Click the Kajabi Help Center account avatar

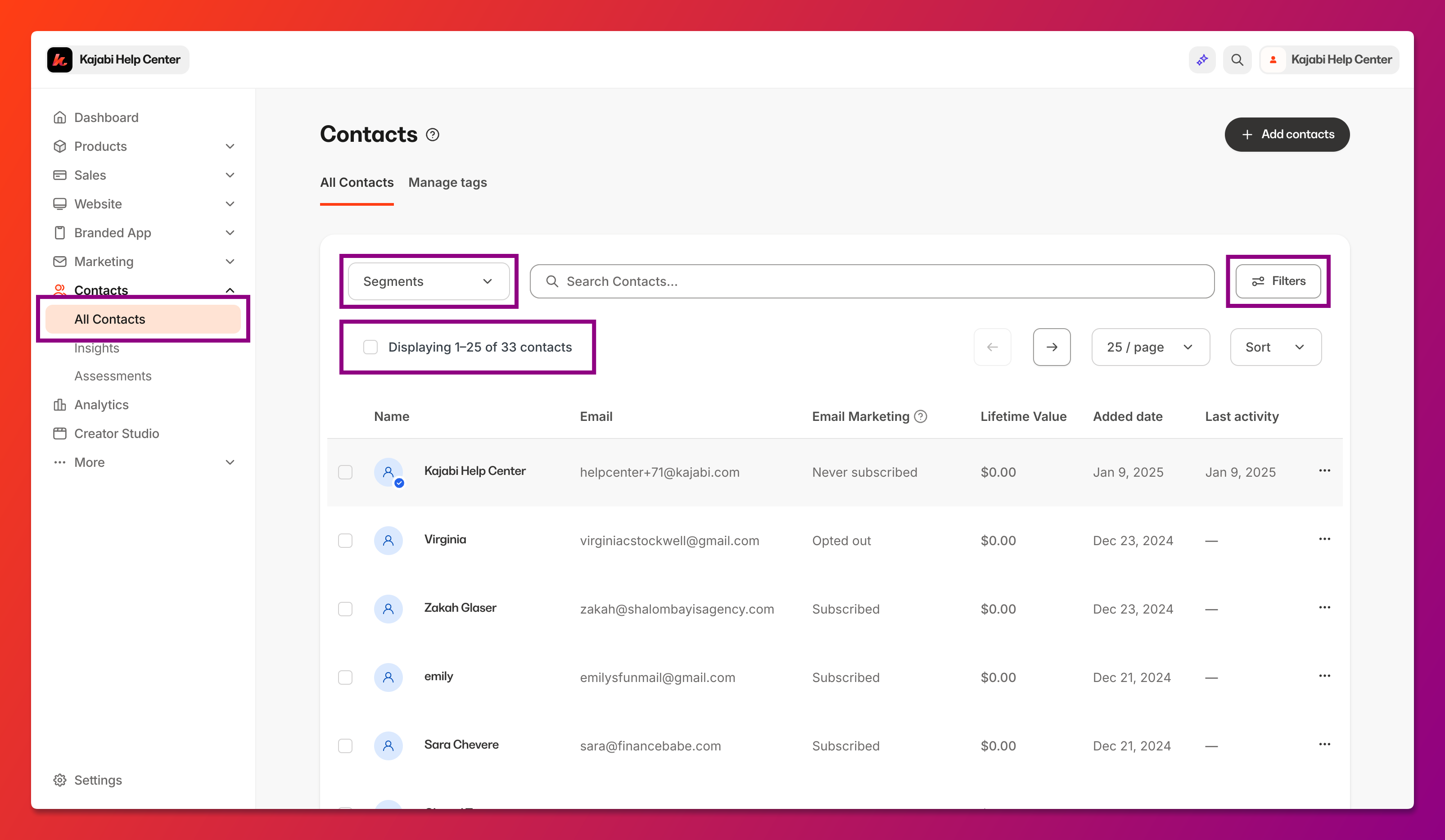pyautogui.click(x=1273, y=59)
